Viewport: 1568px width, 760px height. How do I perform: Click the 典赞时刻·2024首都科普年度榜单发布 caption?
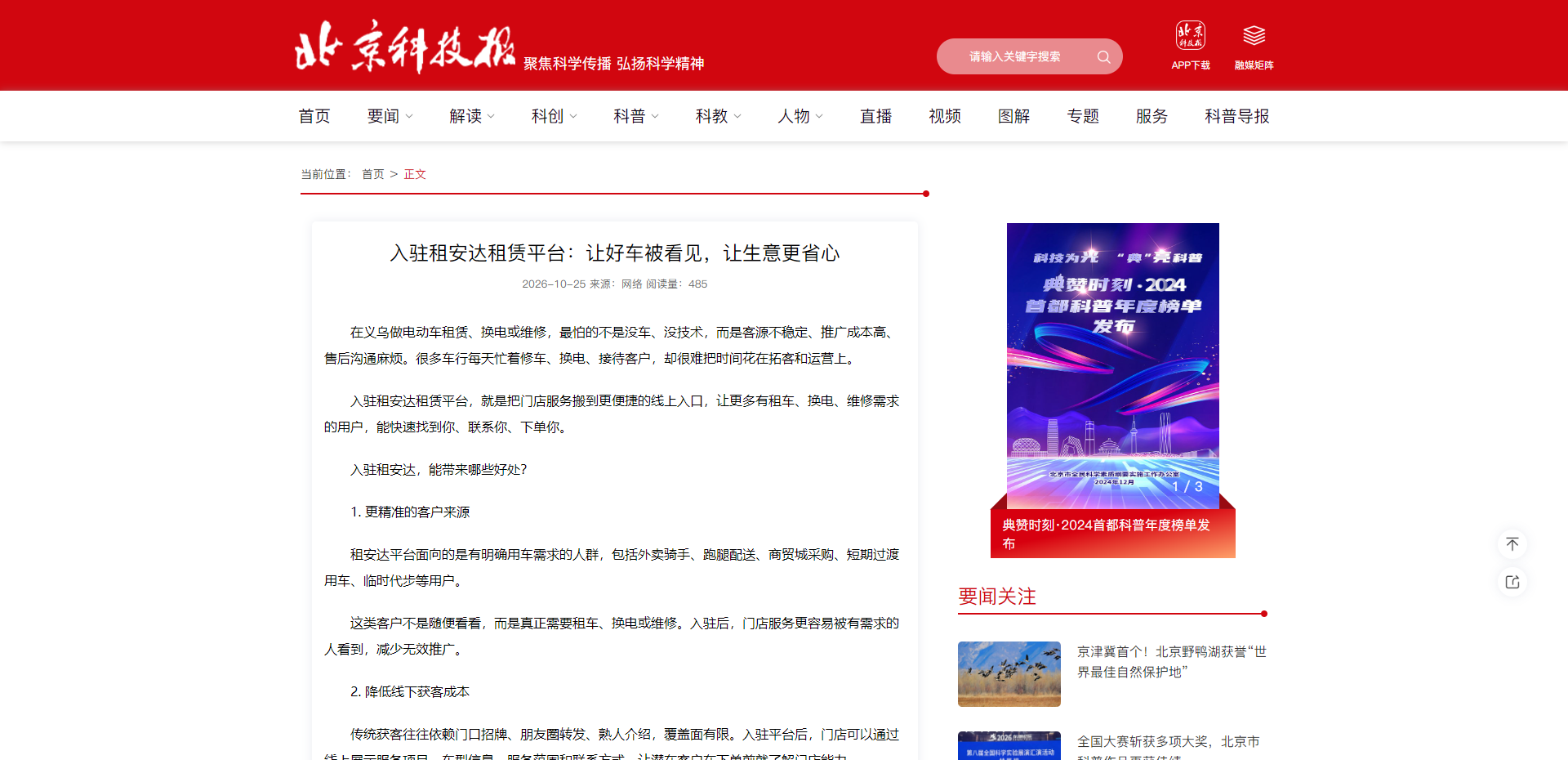(1107, 534)
